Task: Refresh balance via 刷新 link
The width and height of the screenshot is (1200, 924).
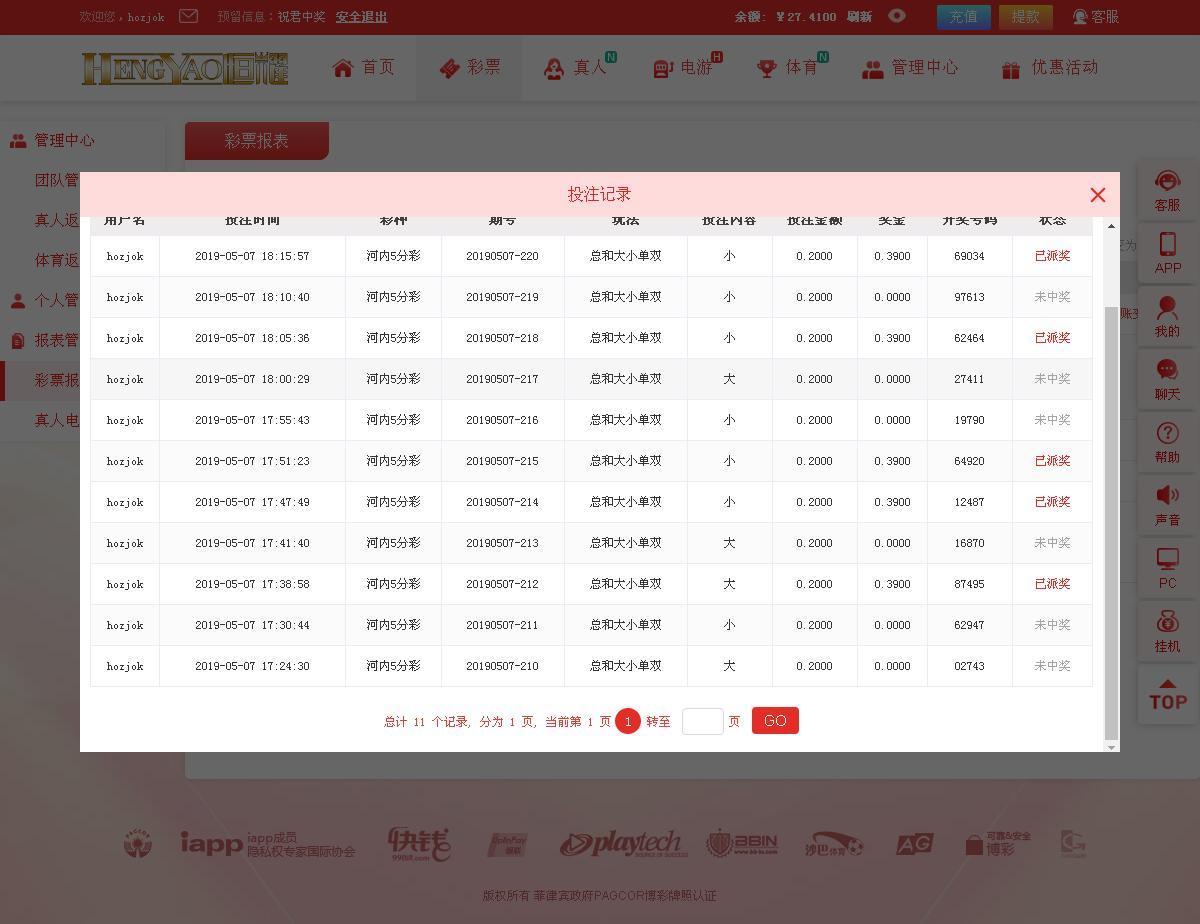Action: [x=859, y=17]
